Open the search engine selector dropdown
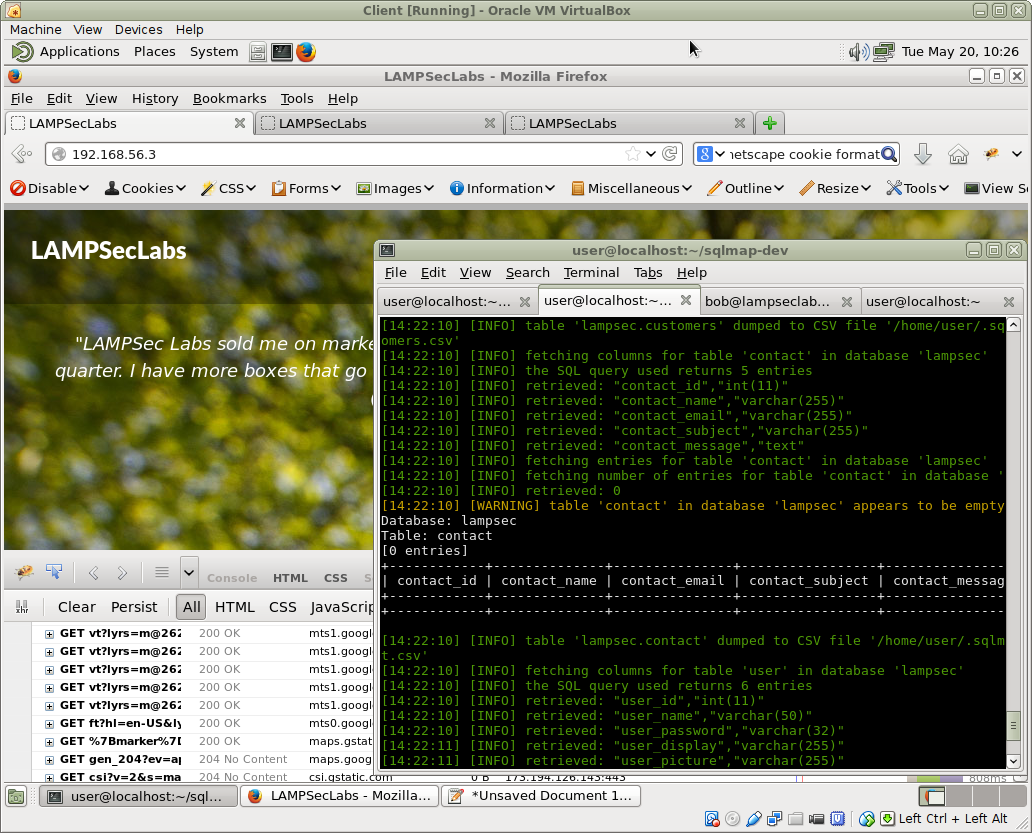 coord(711,154)
